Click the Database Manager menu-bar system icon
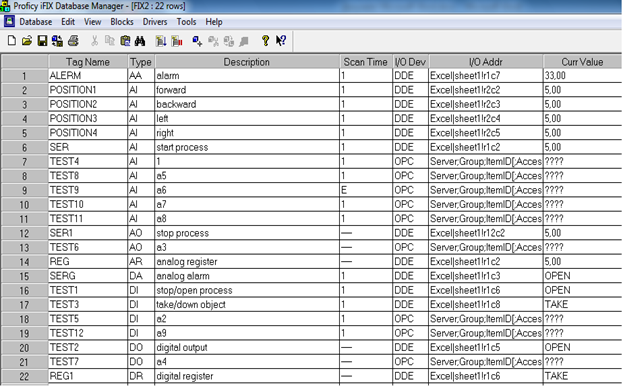This screenshot has width=624, height=388. click(9, 21)
